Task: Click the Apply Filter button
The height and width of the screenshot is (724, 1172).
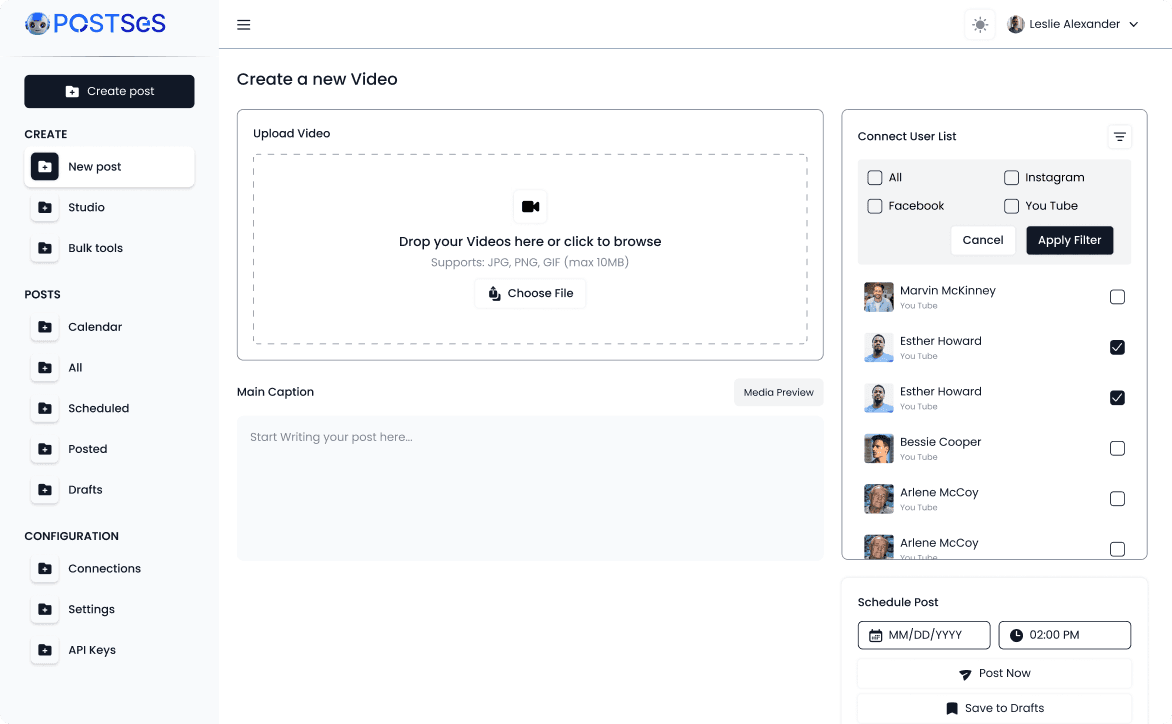Action: (x=1069, y=240)
